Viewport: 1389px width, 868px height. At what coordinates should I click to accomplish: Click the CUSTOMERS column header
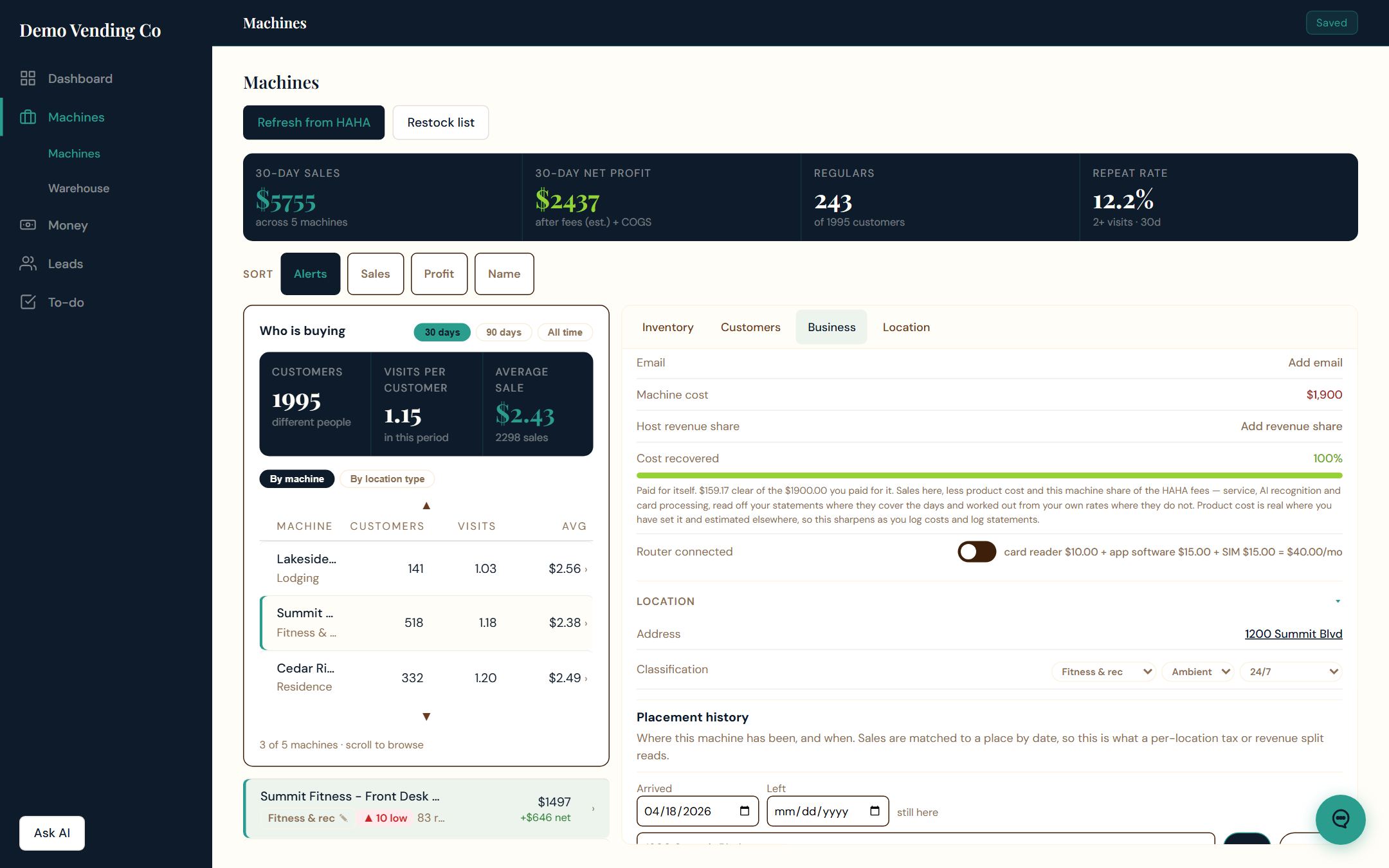click(387, 526)
